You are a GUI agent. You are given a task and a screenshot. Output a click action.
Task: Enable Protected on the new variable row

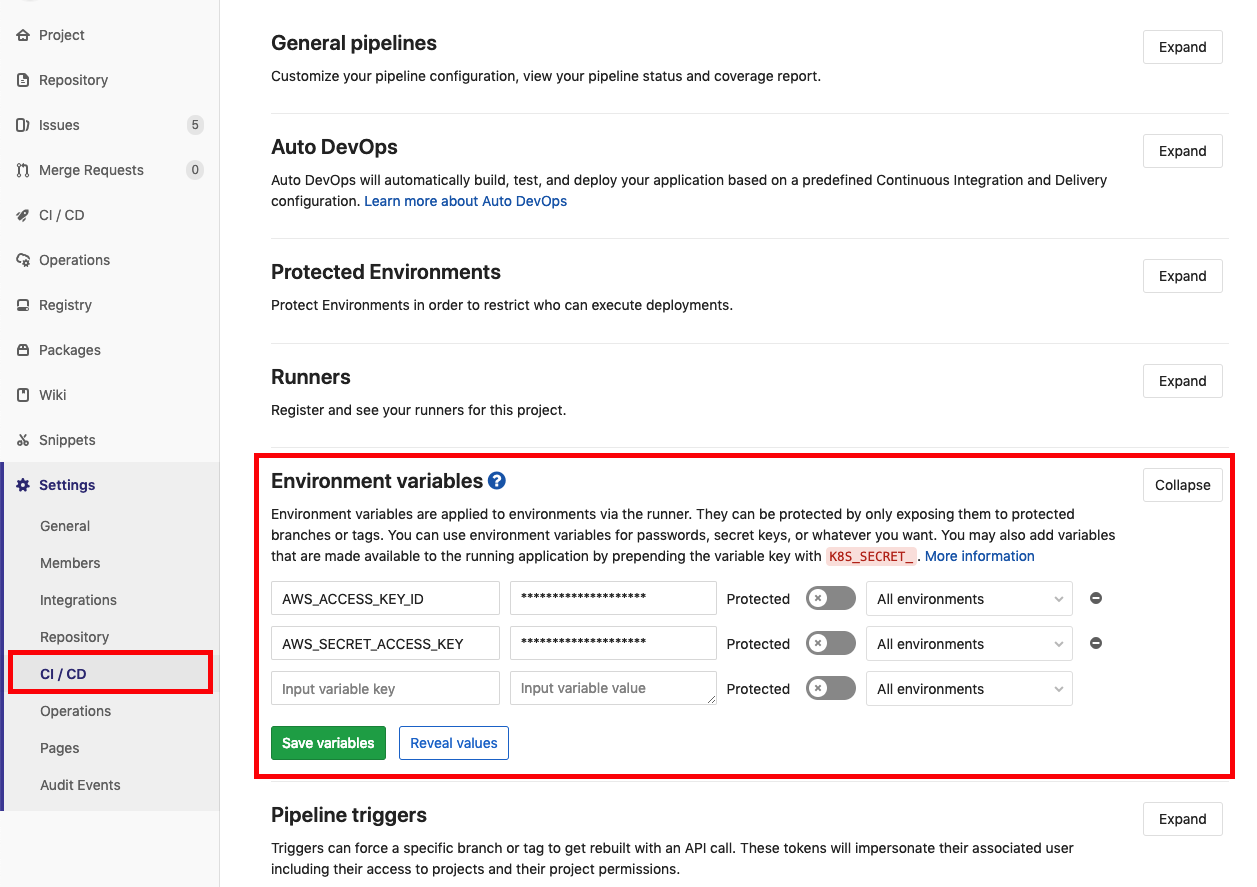click(x=830, y=689)
